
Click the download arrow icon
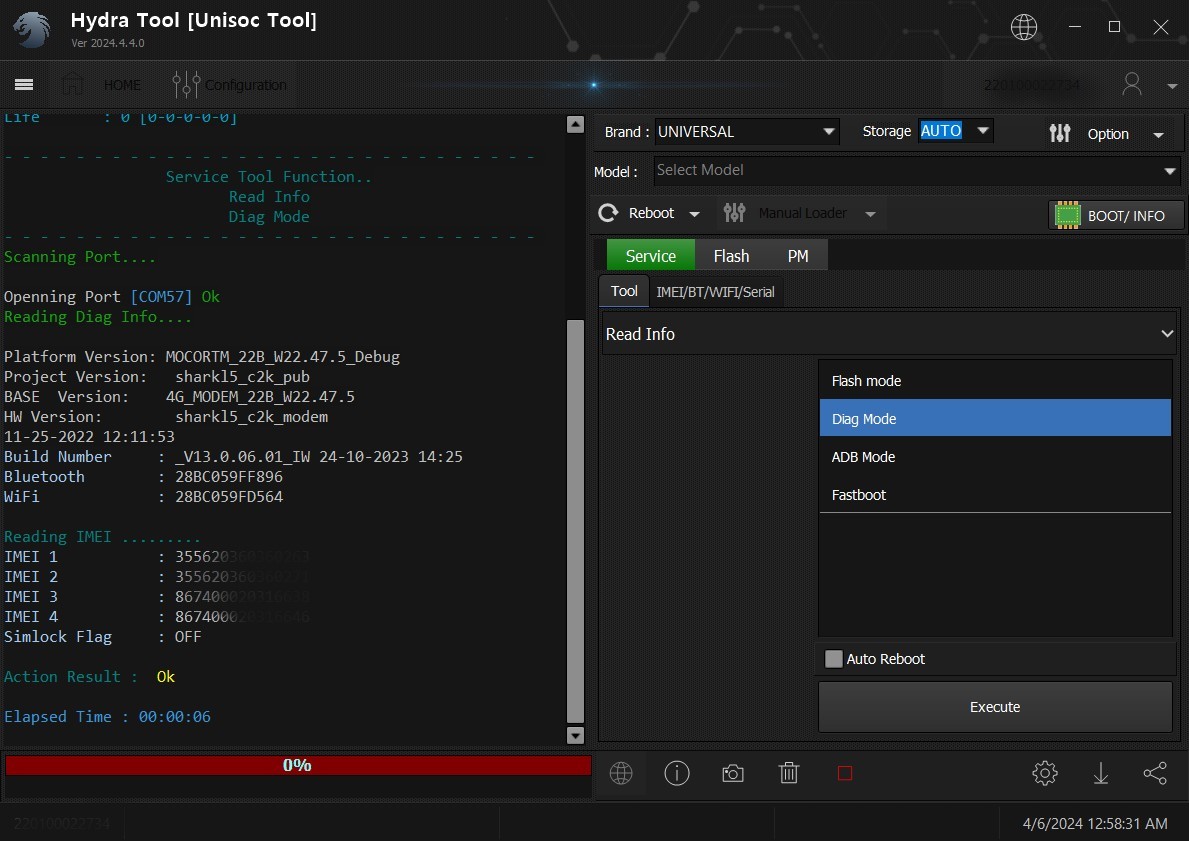point(1100,774)
